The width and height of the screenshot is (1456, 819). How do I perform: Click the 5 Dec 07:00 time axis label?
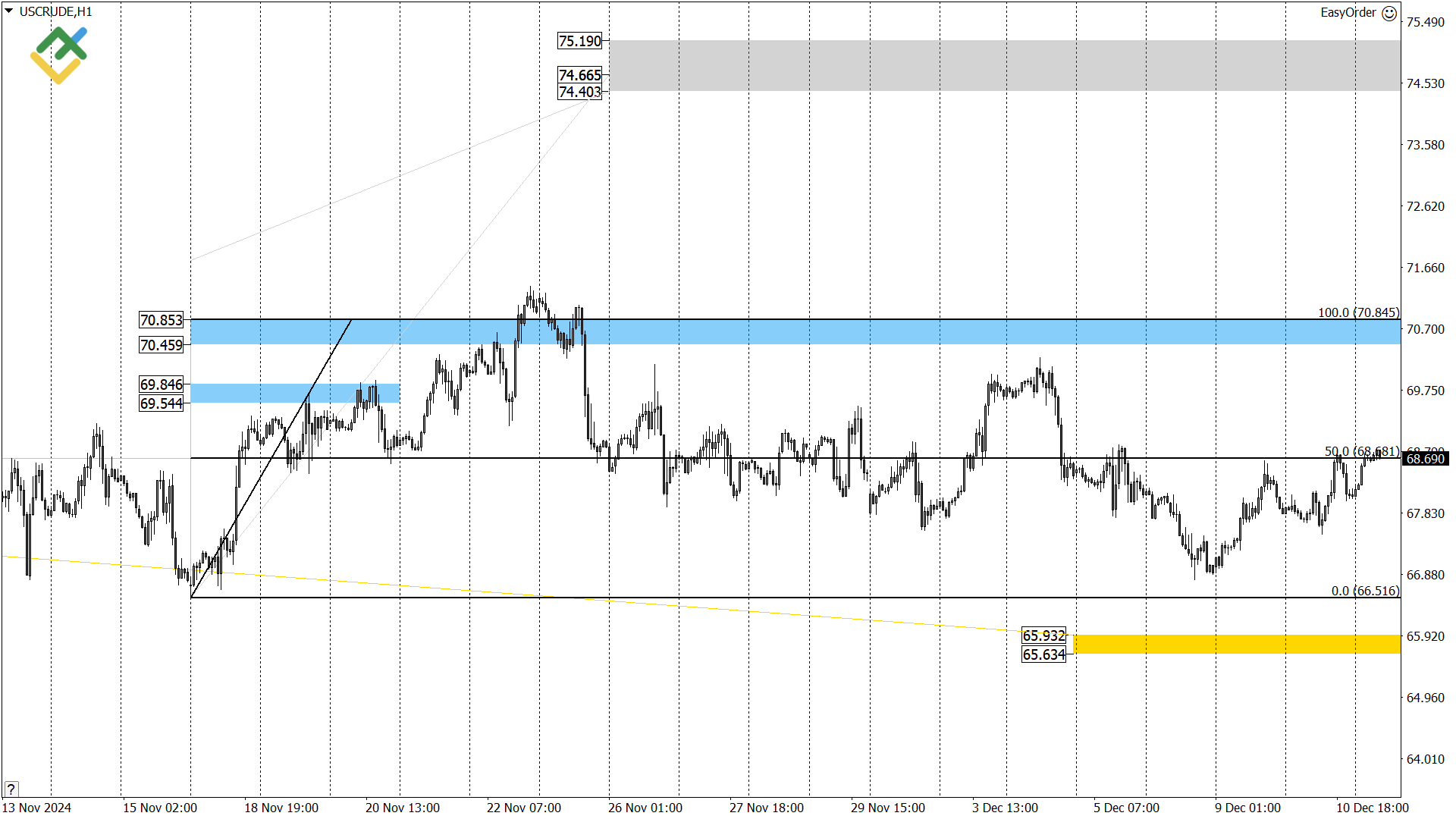tap(1126, 808)
